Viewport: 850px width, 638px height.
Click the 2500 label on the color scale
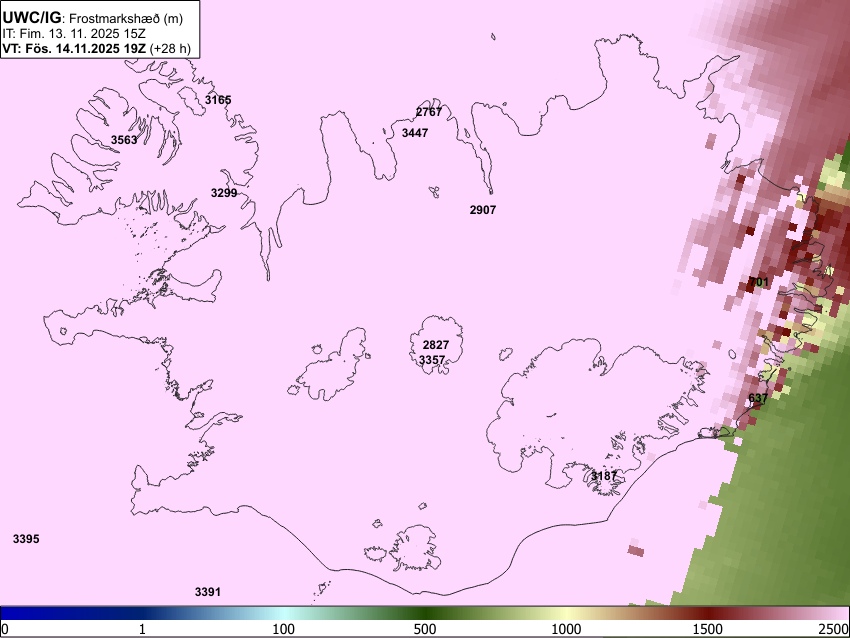834,629
